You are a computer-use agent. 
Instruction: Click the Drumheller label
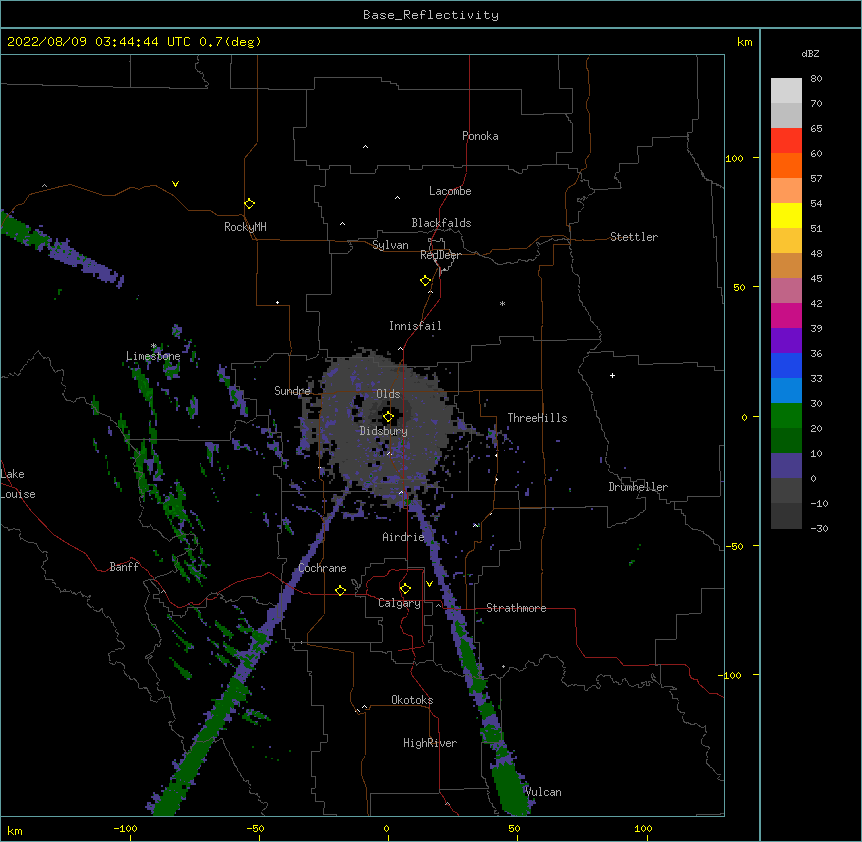638,487
